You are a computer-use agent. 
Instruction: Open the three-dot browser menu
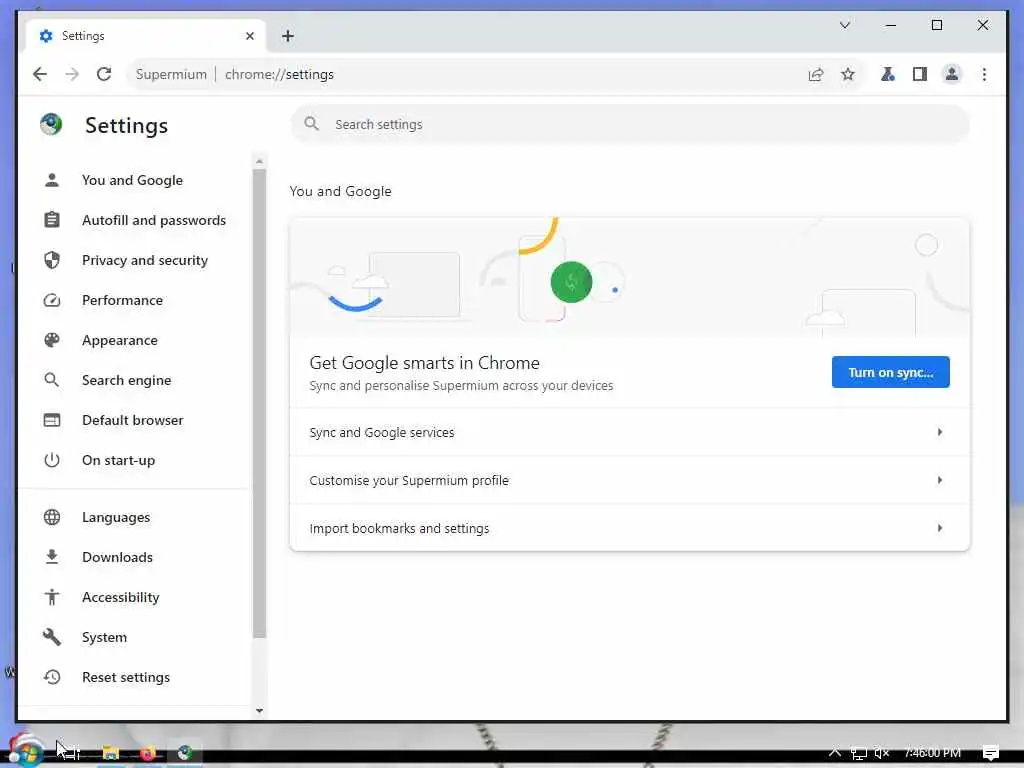click(984, 74)
